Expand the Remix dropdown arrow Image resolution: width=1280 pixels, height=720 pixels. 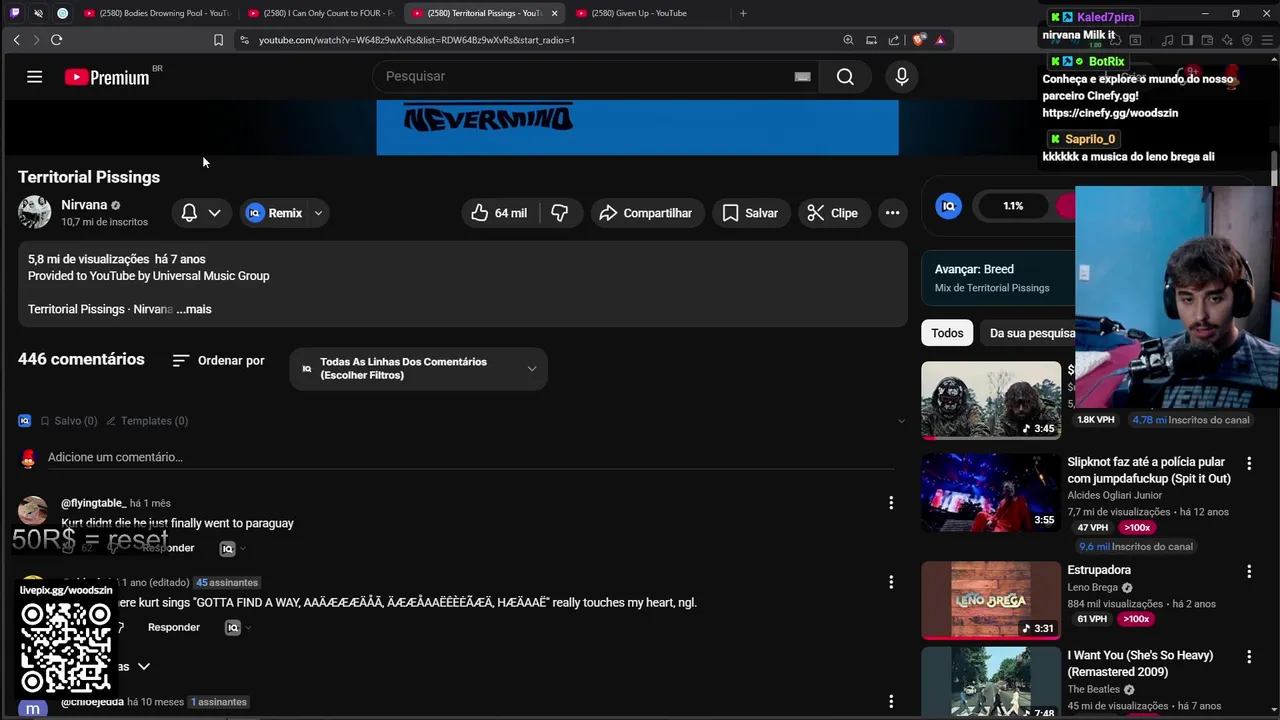pos(318,213)
